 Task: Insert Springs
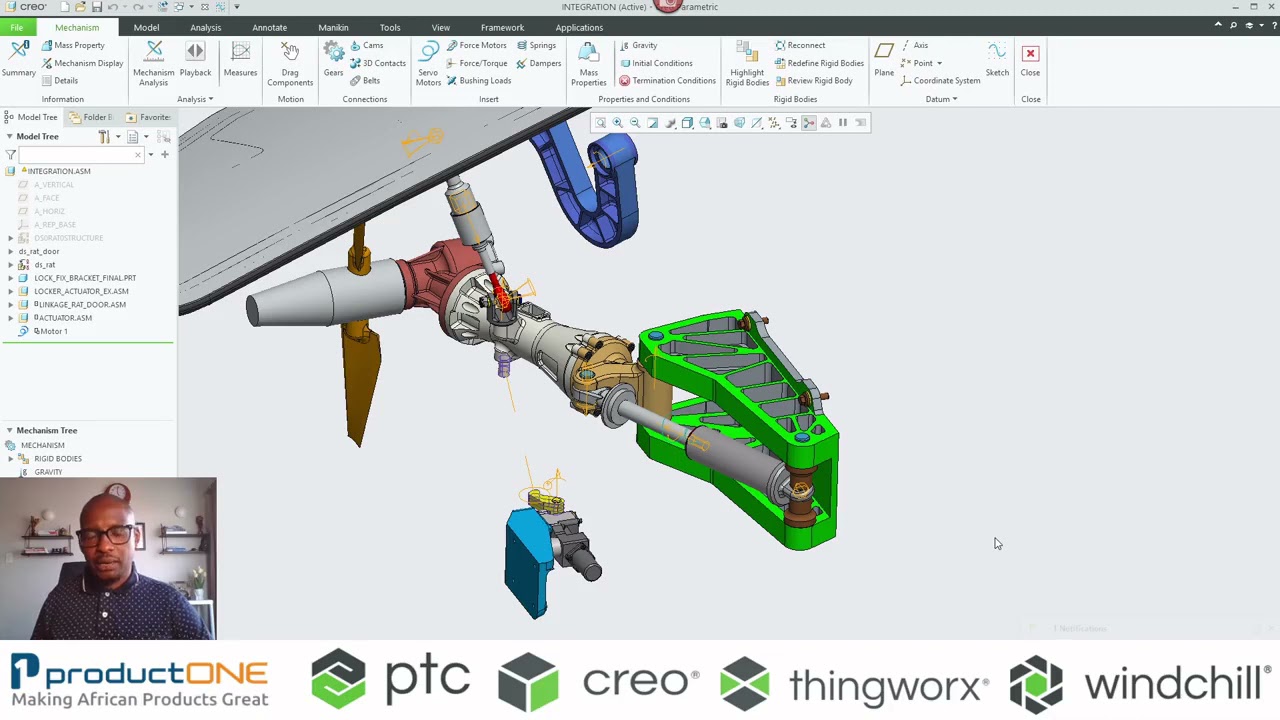536,45
